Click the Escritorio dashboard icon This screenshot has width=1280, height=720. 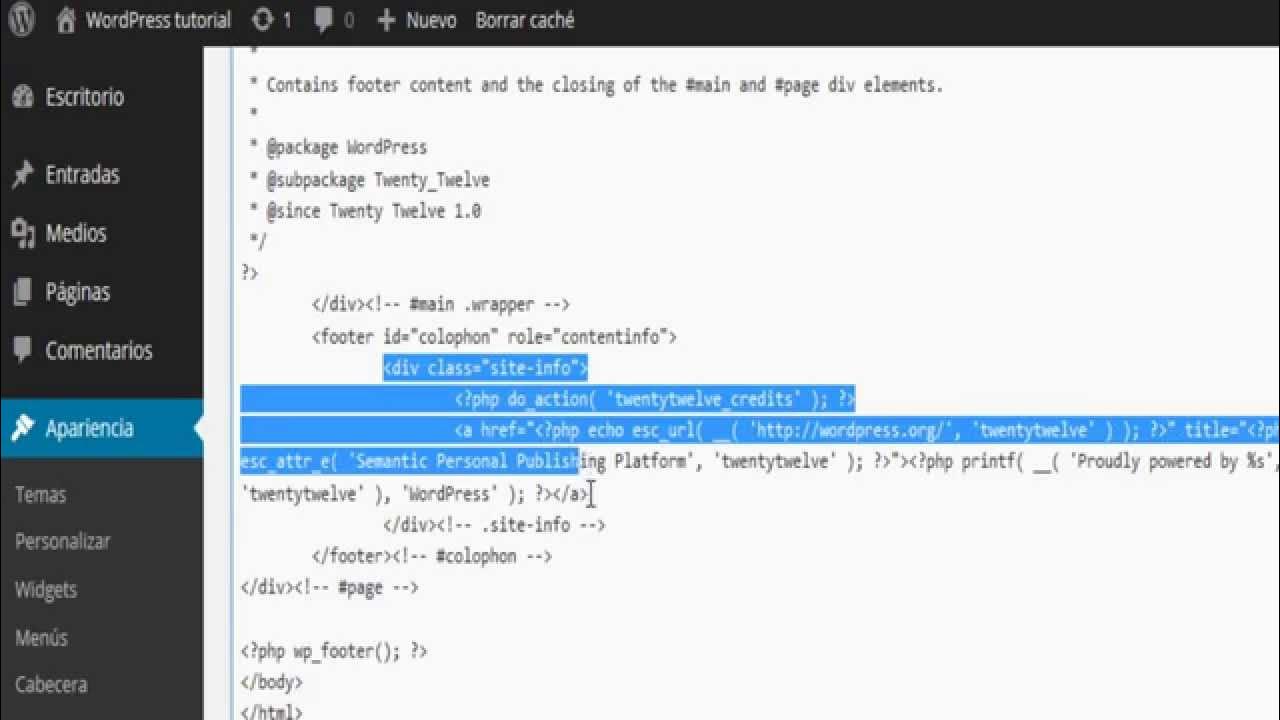23,97
